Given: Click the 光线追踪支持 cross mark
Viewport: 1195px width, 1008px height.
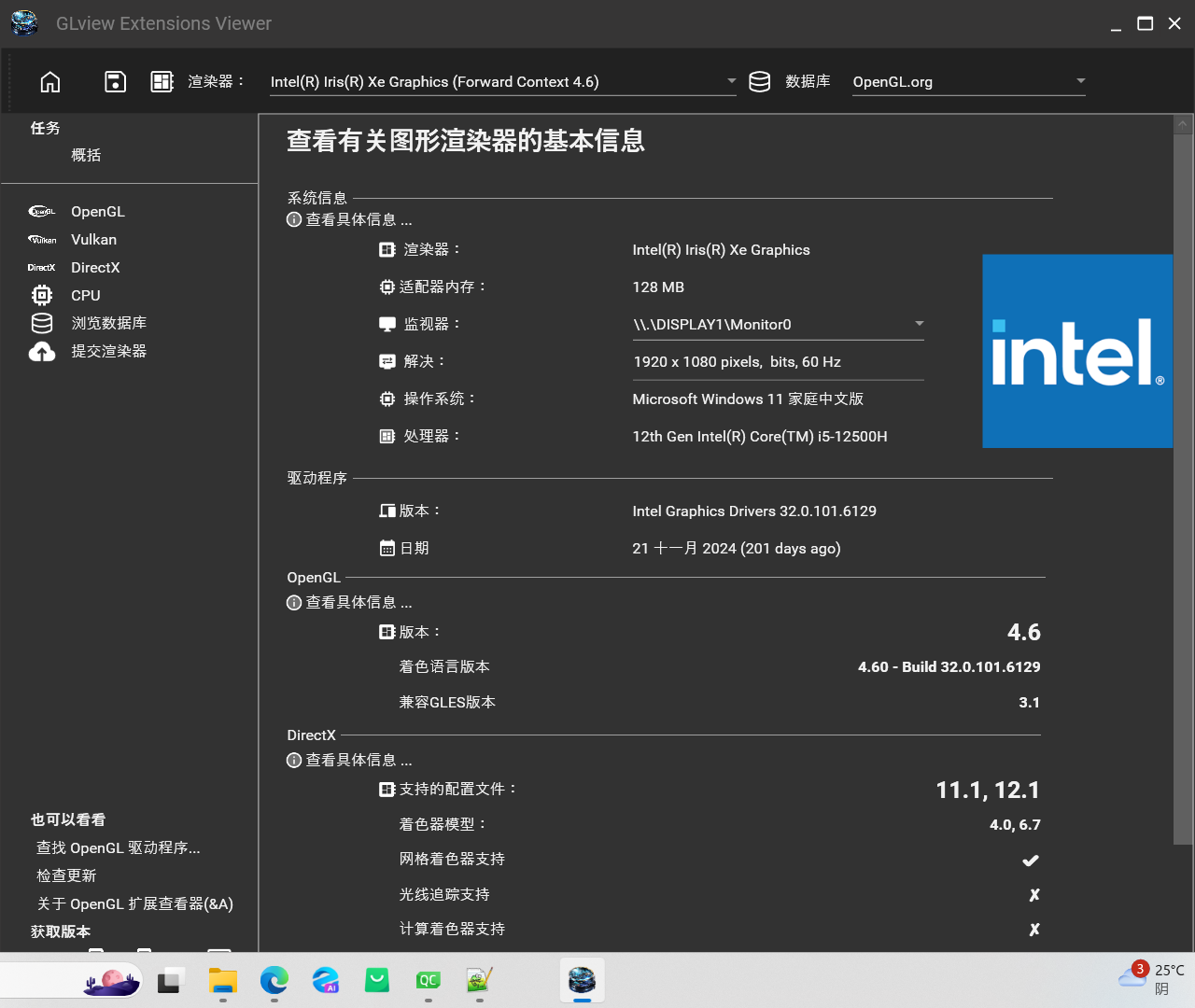Looking at the screenshot, I should (1034, 895).
